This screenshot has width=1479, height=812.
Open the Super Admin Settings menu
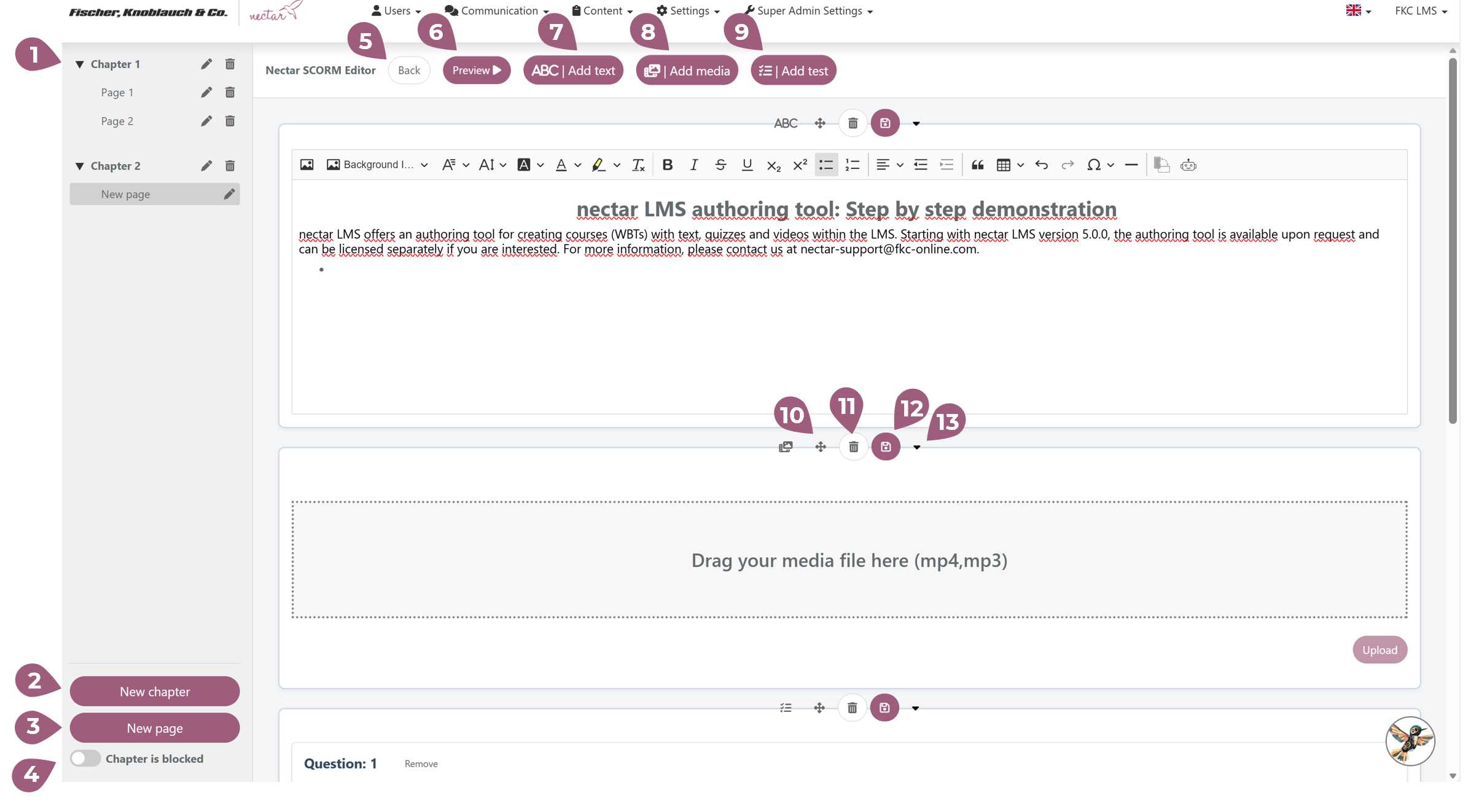click(x=809, y=10)
